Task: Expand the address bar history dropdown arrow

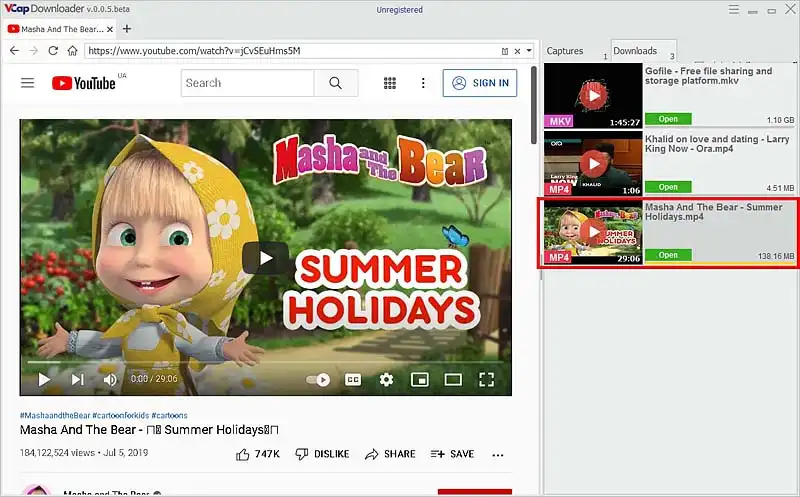Action: tap(529, 51)
